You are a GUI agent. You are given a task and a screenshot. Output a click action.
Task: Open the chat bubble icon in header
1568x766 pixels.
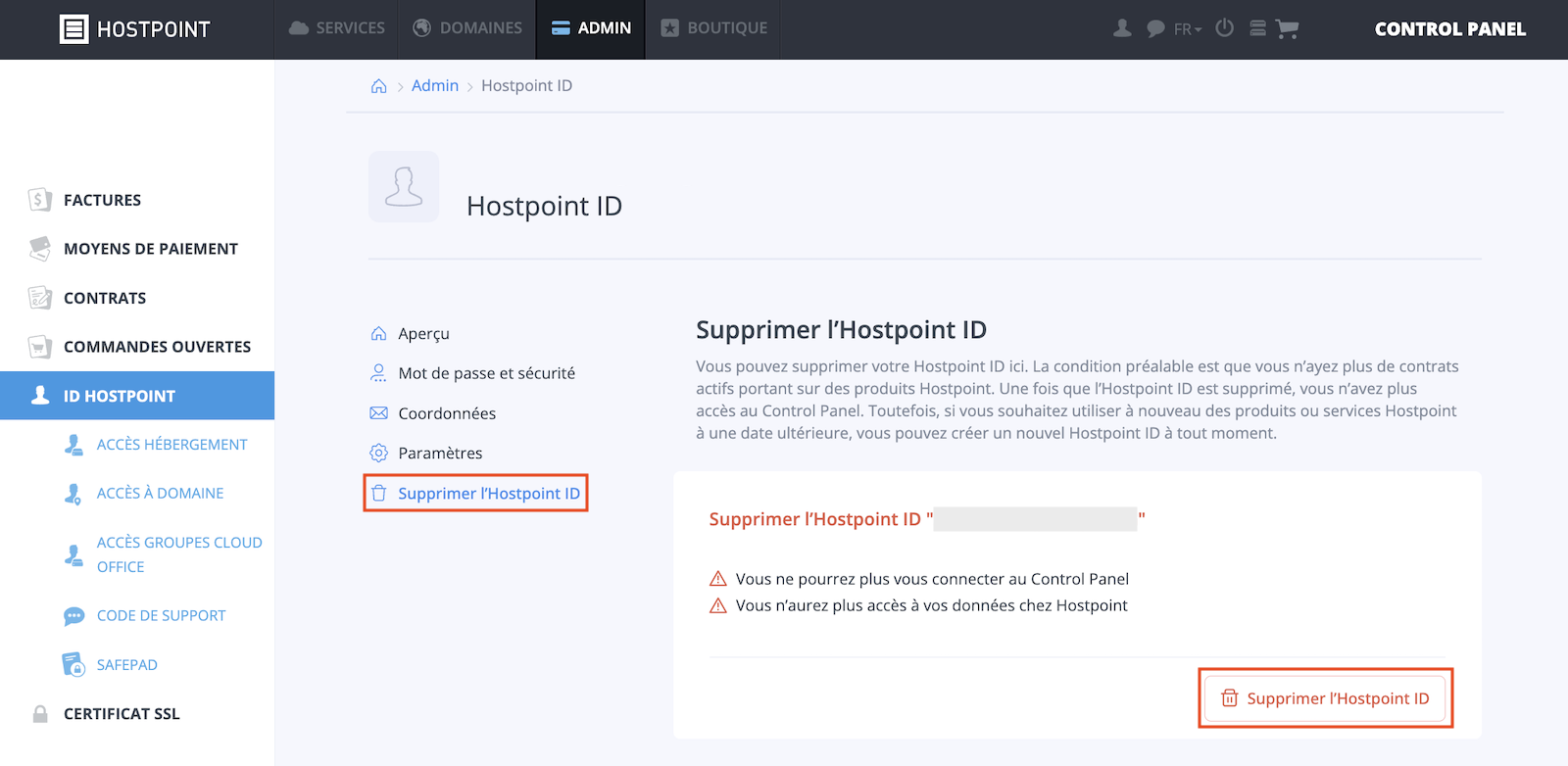(1155, 28)
